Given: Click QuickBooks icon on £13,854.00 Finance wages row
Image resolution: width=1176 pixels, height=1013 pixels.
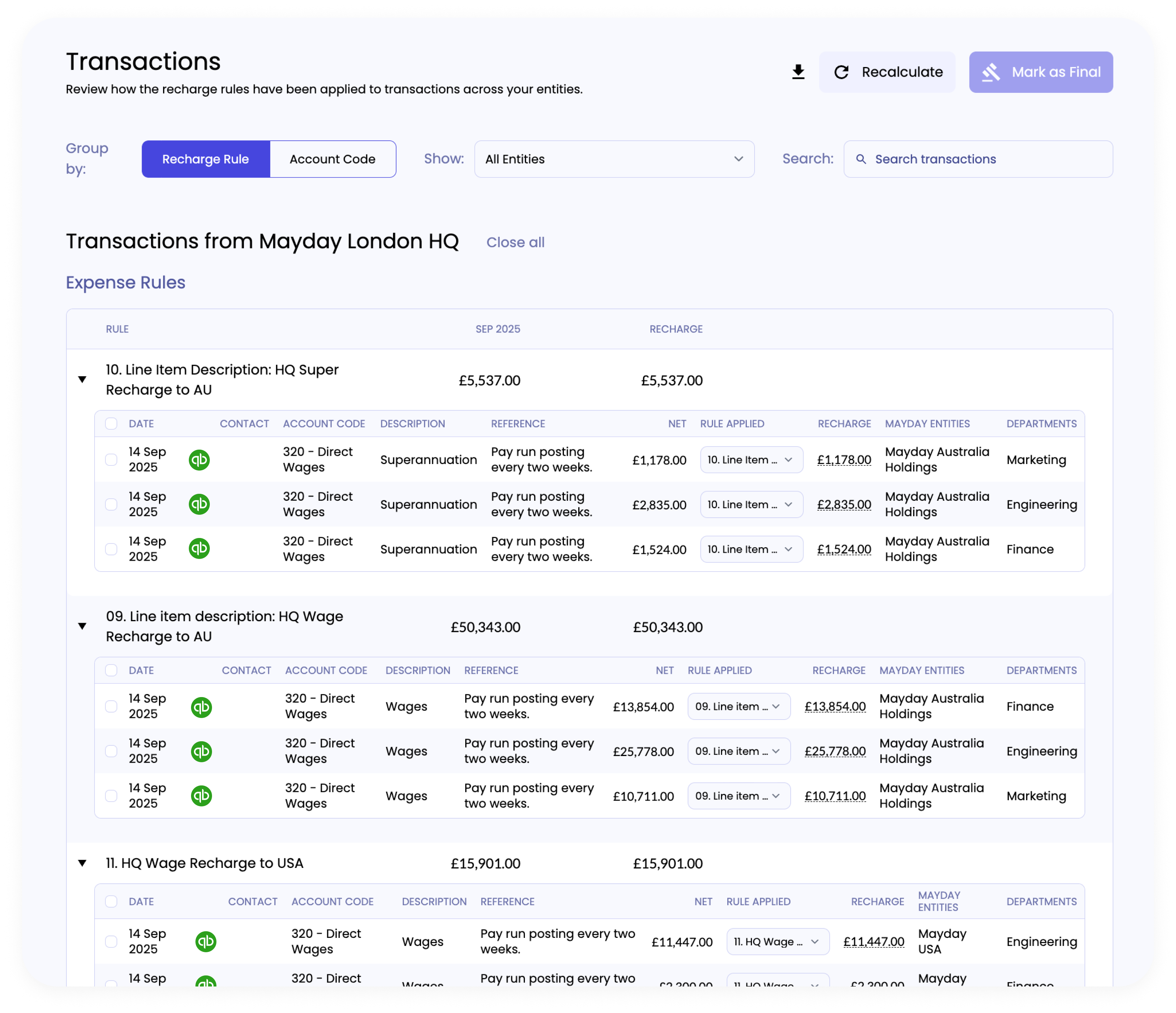Looking at the screenshot, I should tap(201, 707).
